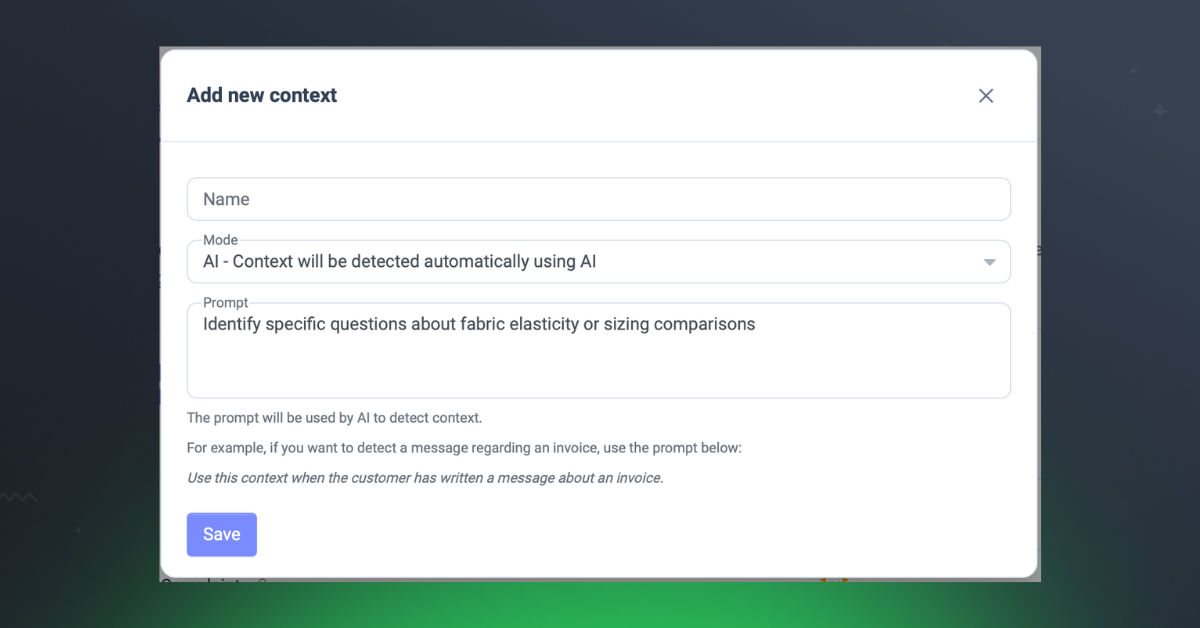Place cursor after 'sizing comparisons' text
This screenshot has width=1200, height=628.
point(757,324)
